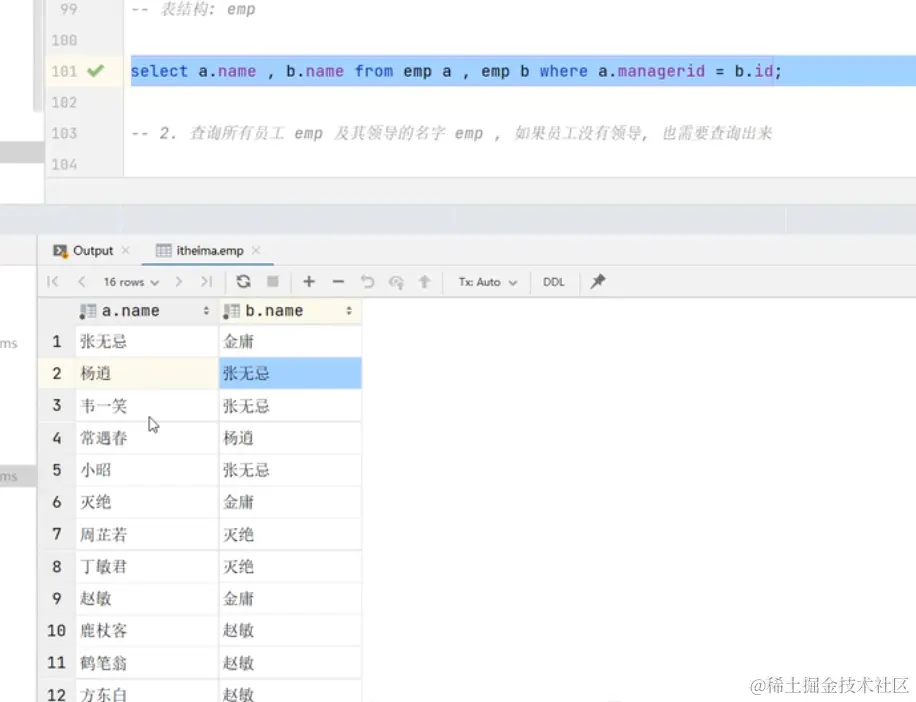Submit changes with the up-arrow icon
The height and width of the screenshot is (702, 916).
tap(425, 282)
